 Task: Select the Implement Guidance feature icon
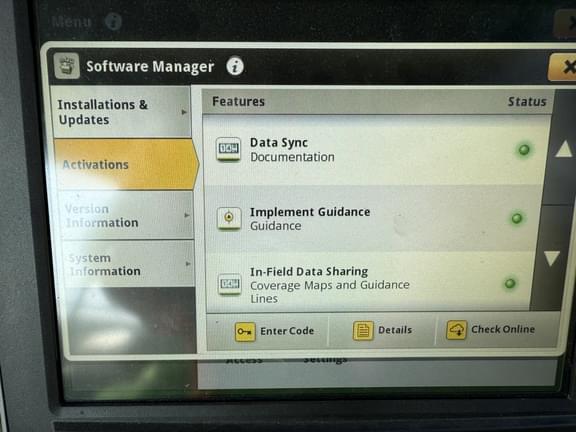(x=229, y=218)
